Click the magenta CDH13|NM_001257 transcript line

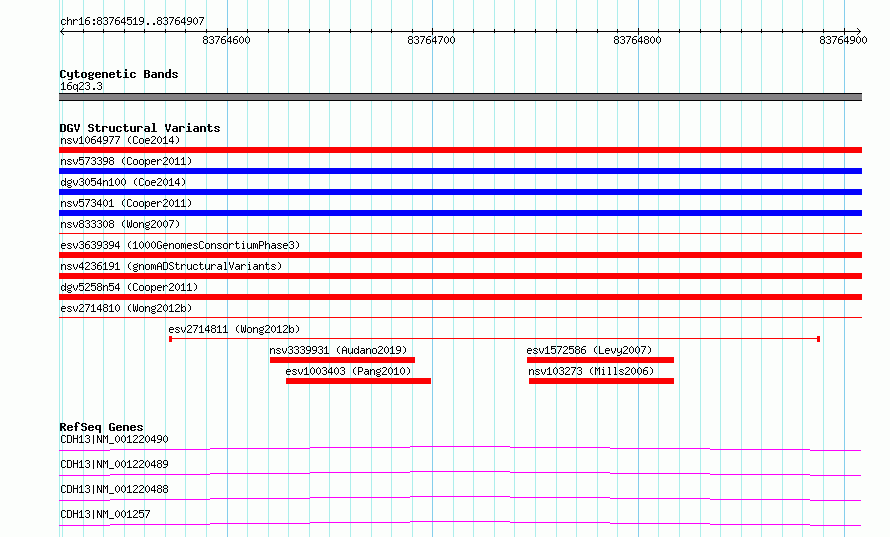(460, 523)
